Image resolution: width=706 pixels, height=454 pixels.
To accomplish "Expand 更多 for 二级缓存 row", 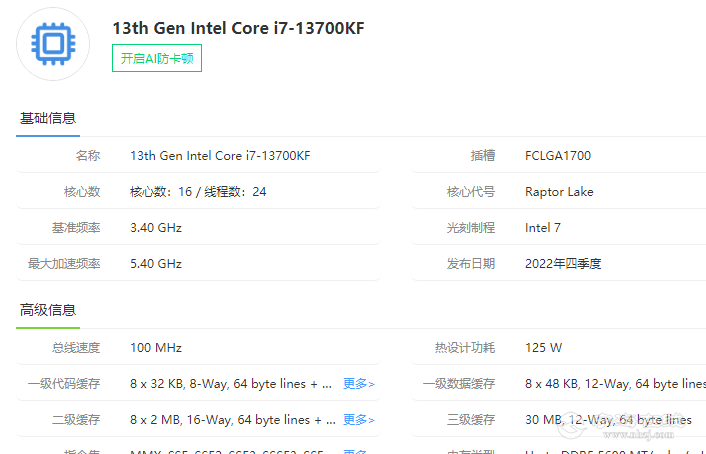I will [358, 419].
